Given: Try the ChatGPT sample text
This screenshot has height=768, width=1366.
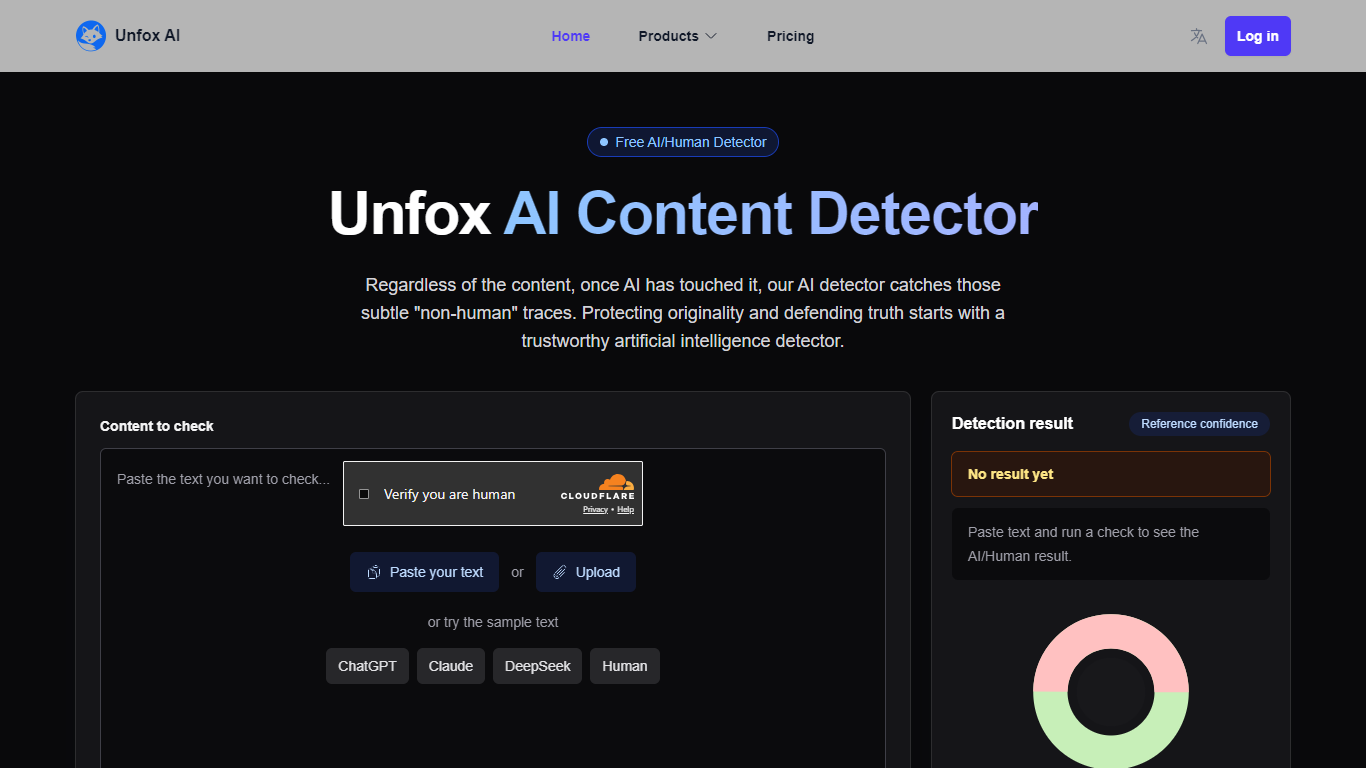Looking at the screenshot, I should point(367,666).
